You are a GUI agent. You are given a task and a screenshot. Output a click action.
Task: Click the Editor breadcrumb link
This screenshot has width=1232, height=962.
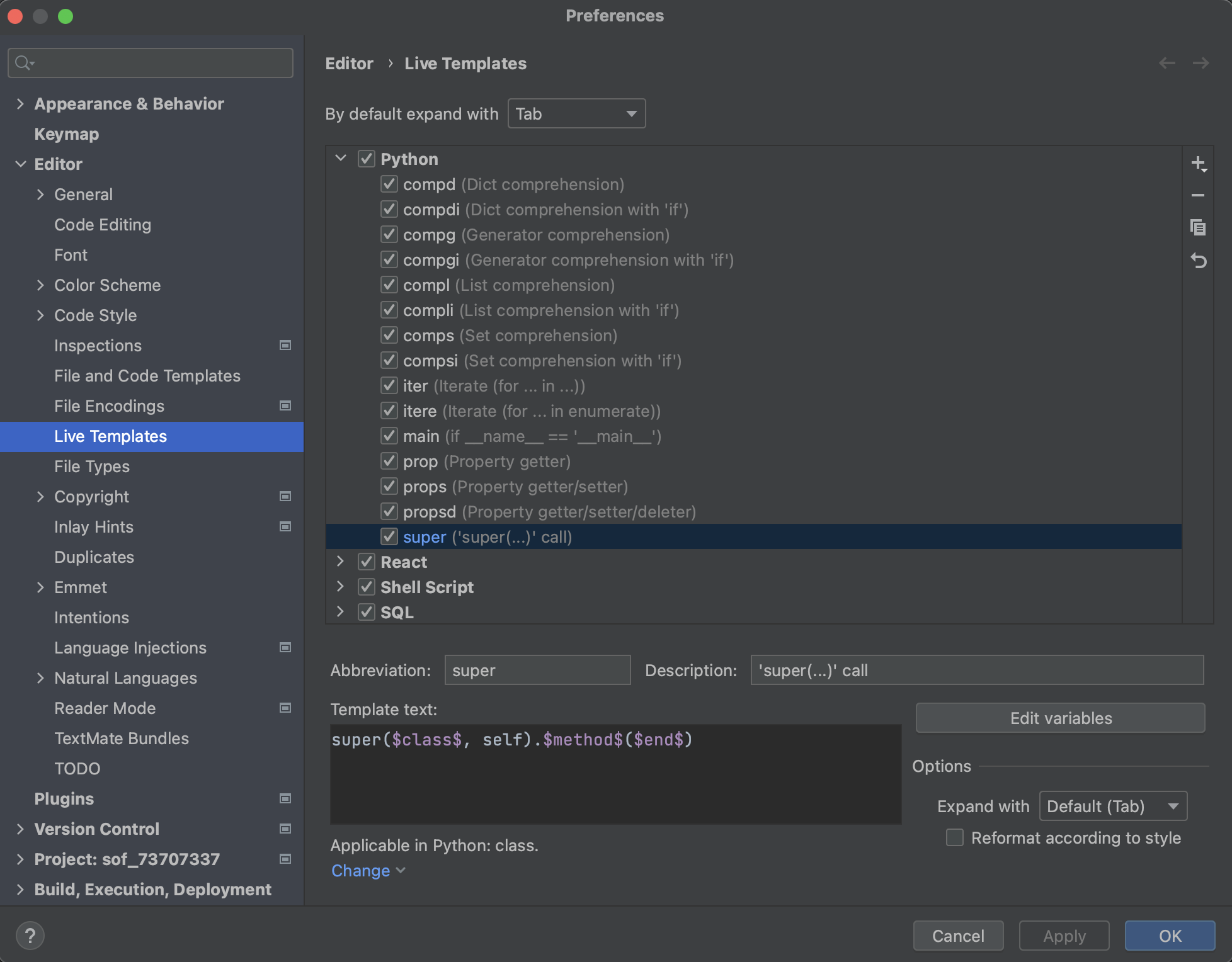(x=349, y=64)
